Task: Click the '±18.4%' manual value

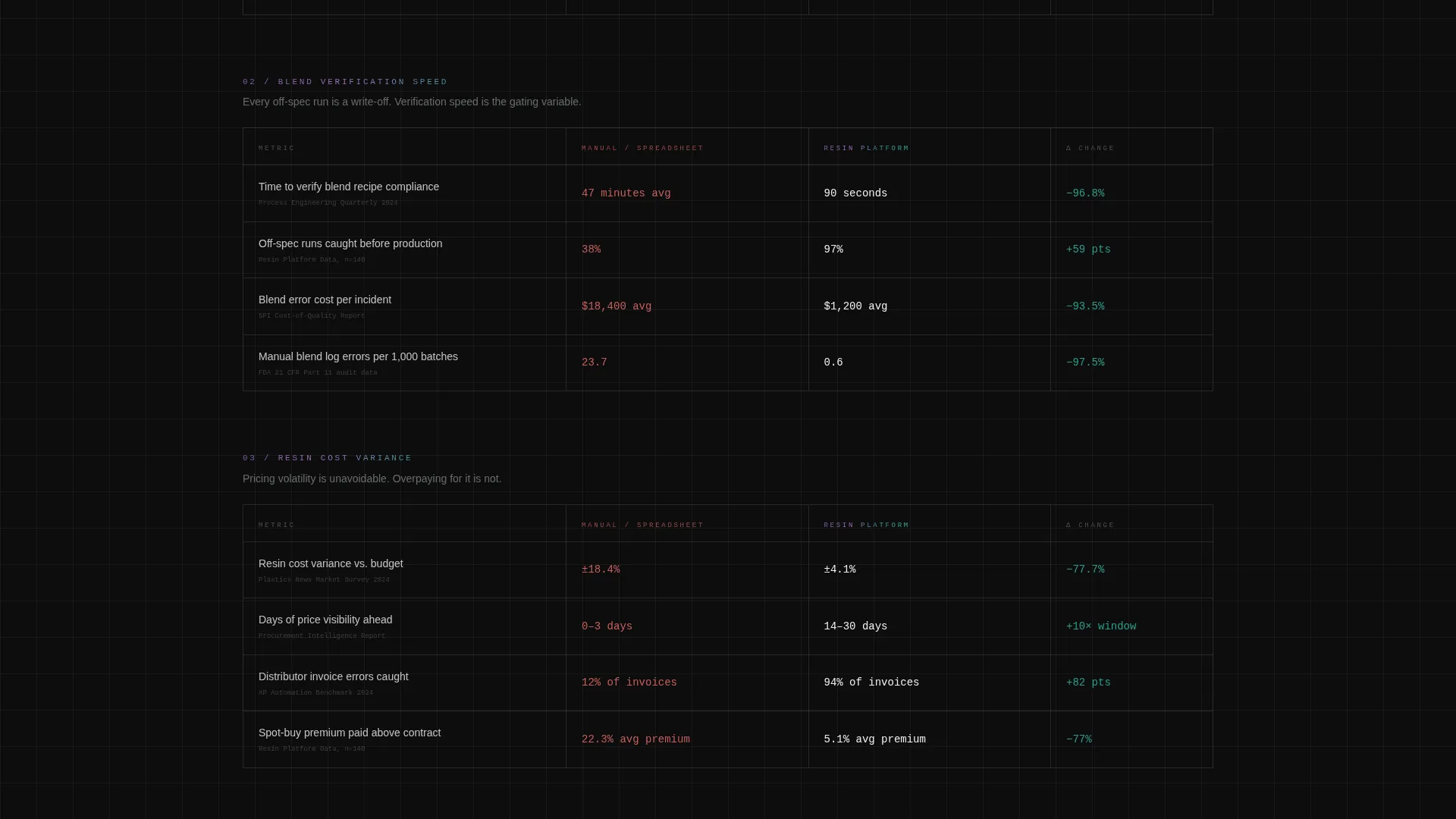Action: click(x=601, y=570)
